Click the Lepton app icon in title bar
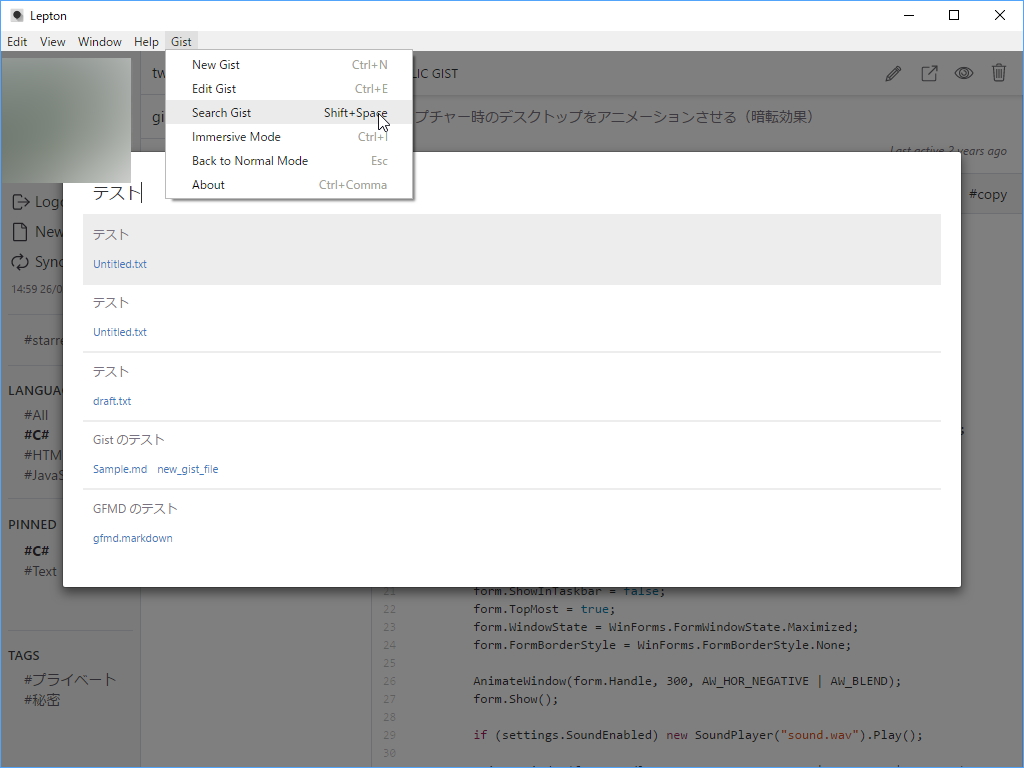This screenshot has width=1024, height=768. (x=18, y=16)
